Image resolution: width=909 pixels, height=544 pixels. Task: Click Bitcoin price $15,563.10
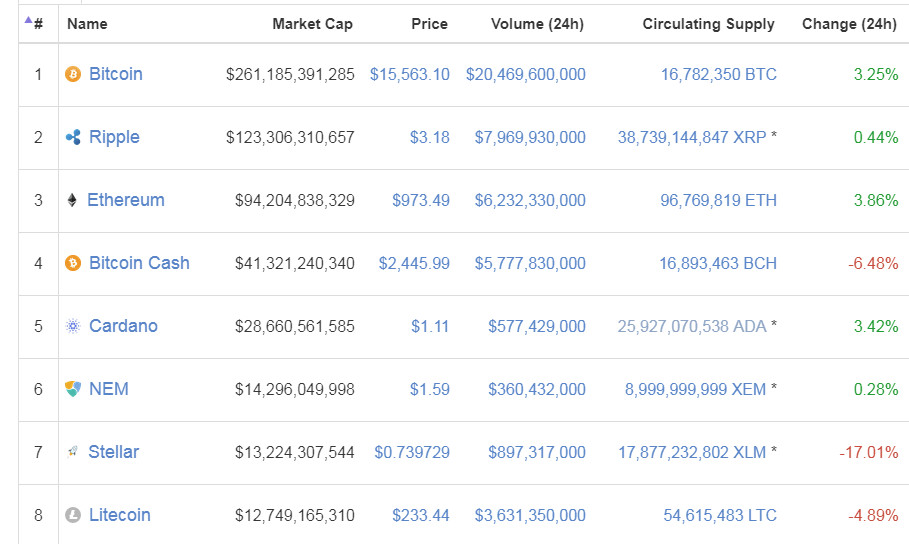[x=410, y=74]
